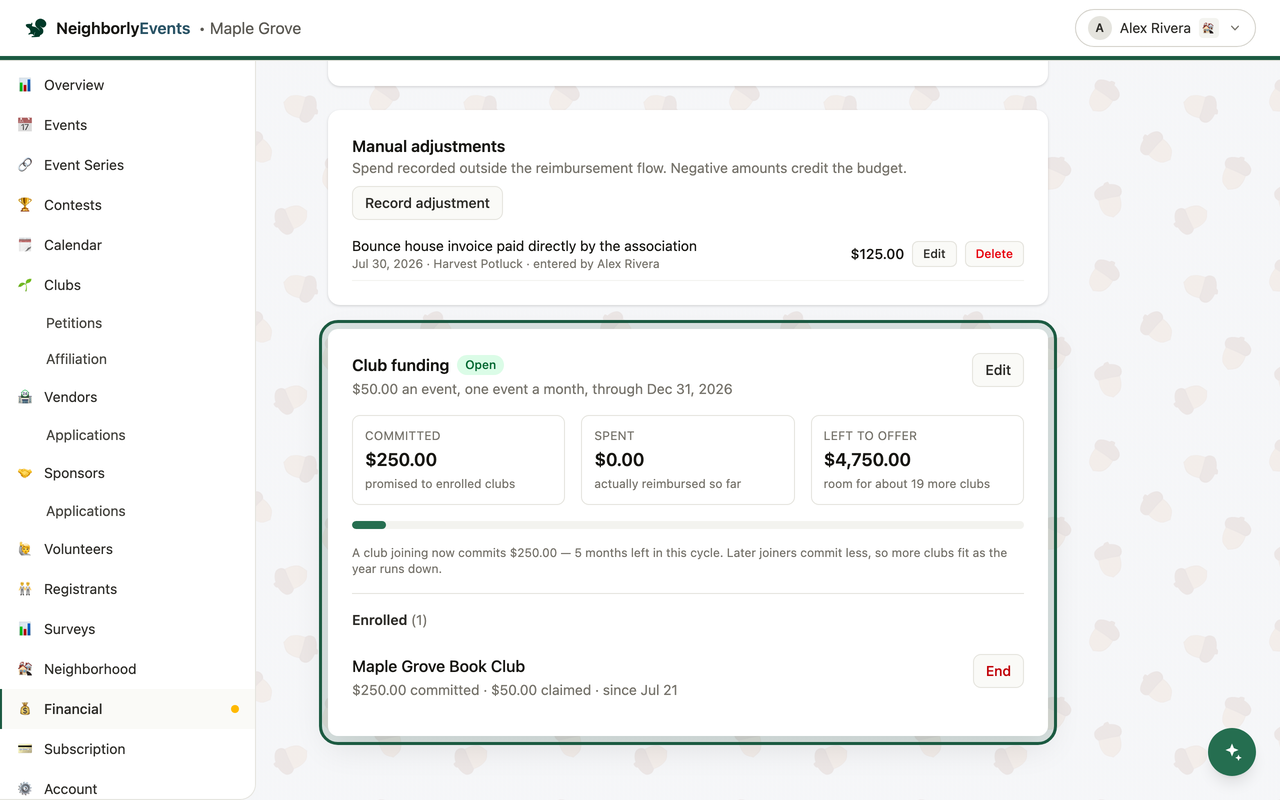The height and width of the screenshot is (800, 1280).
Task: Click the SPENT $0.00 card
Action: [x=688, y=460]
